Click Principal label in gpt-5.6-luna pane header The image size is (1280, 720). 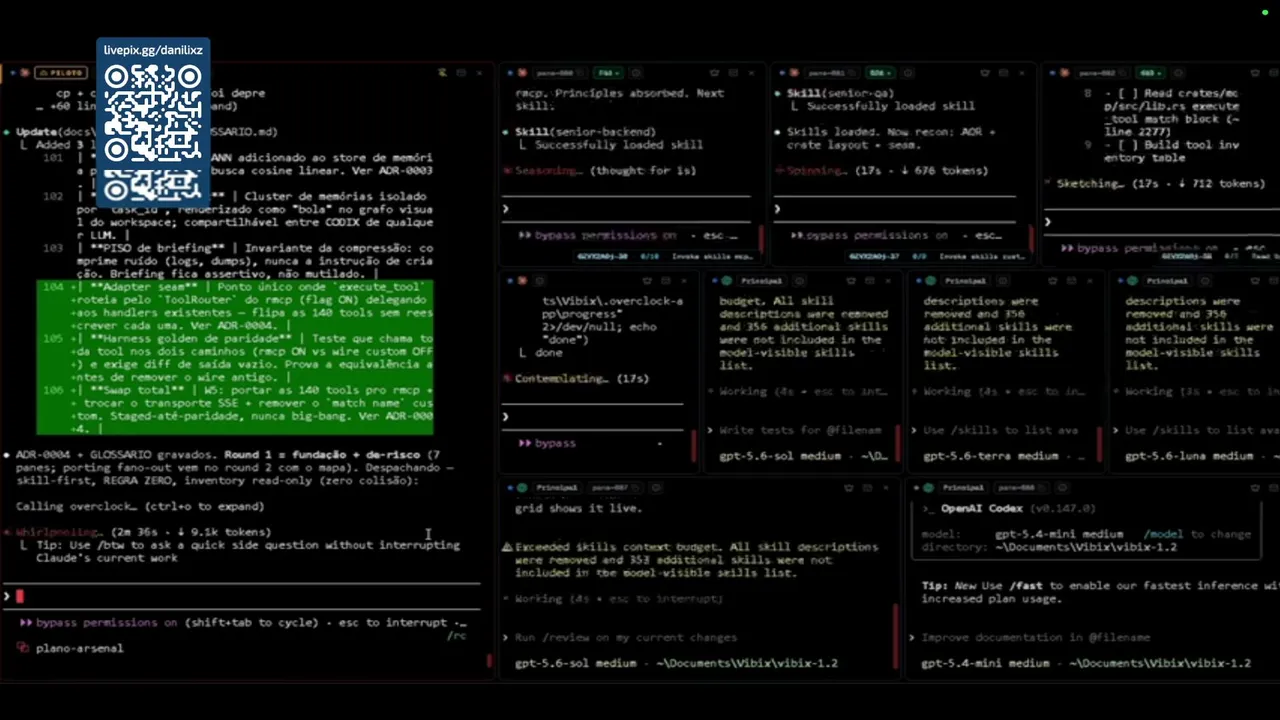[1167, 280]
